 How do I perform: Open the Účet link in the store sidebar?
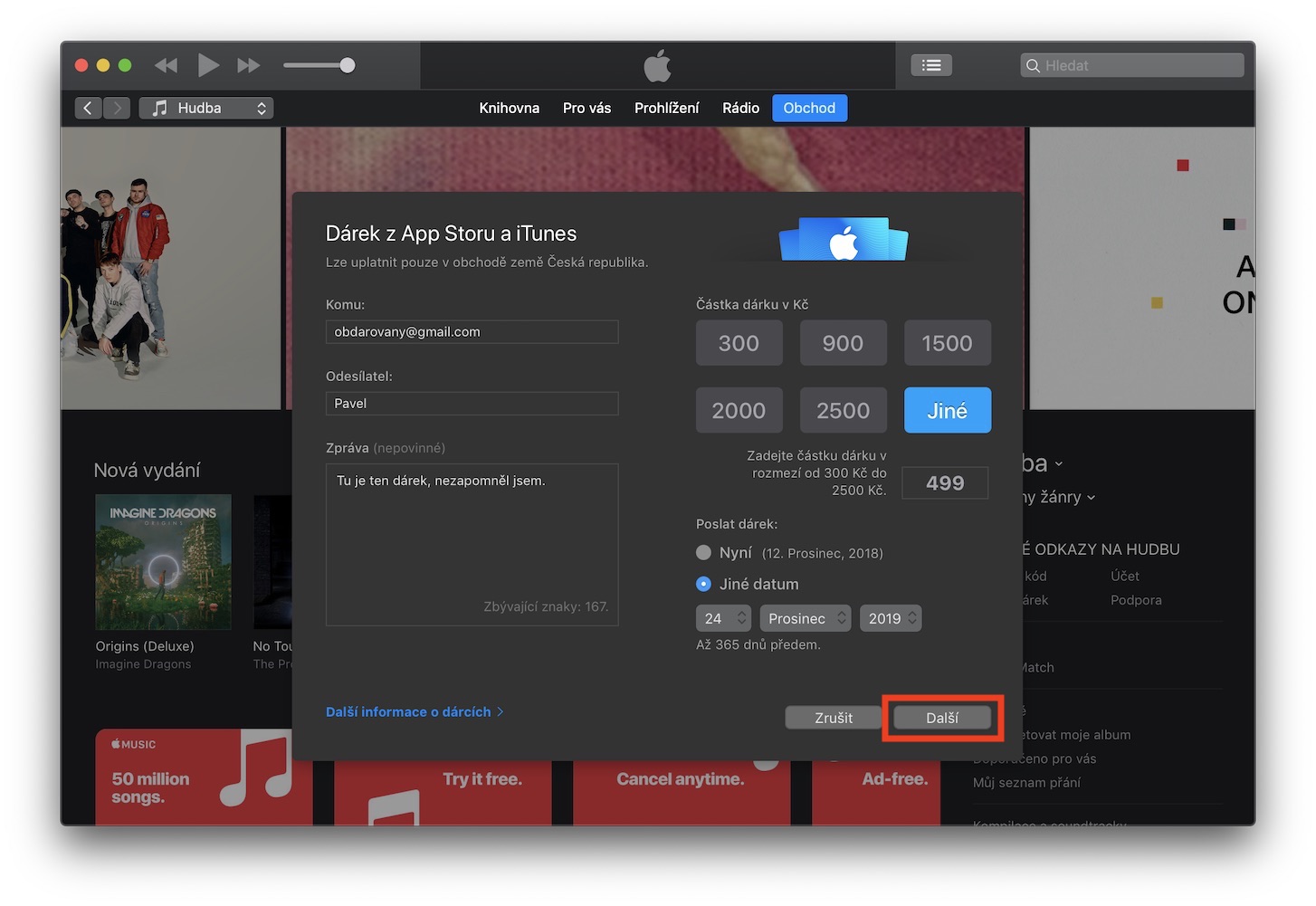click(1125, 576)
